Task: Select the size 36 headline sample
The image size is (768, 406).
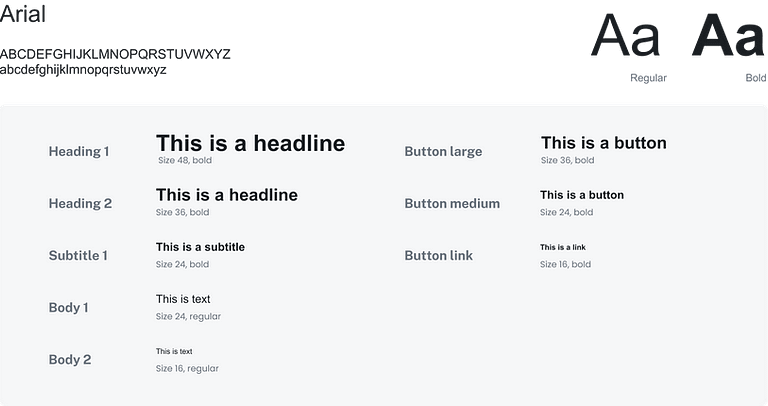Action: click(226, 195)
